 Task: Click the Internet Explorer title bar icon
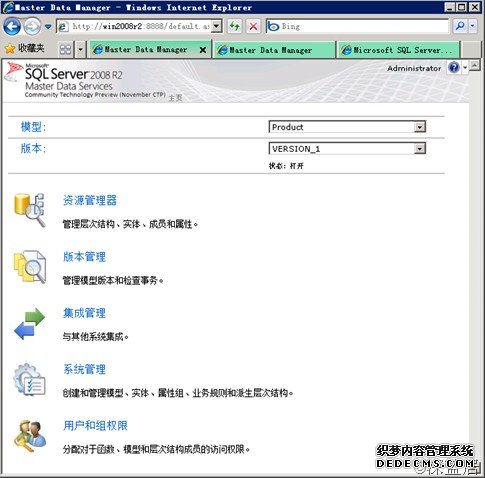click(x=8, y=7)
